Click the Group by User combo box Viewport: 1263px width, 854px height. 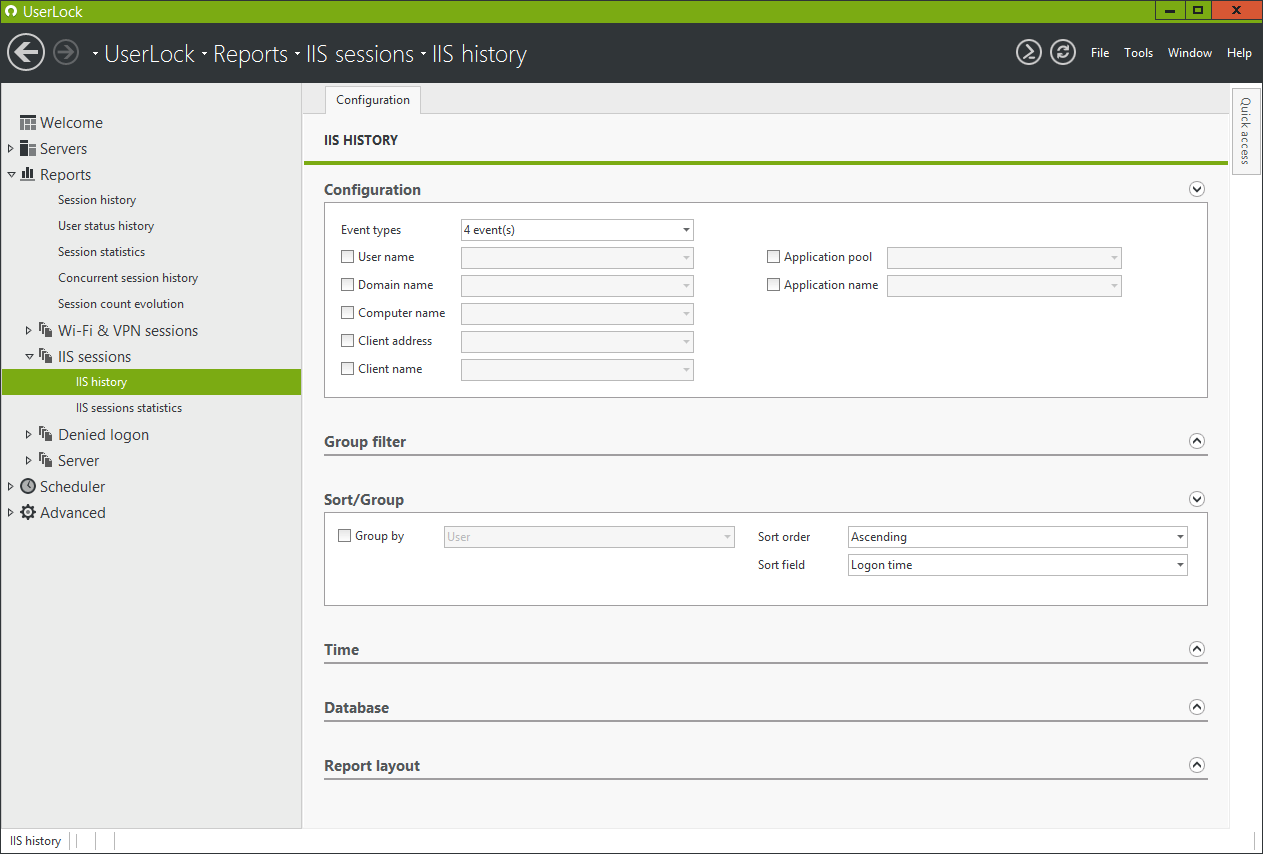pyautogui.click(x=589, y=537)
